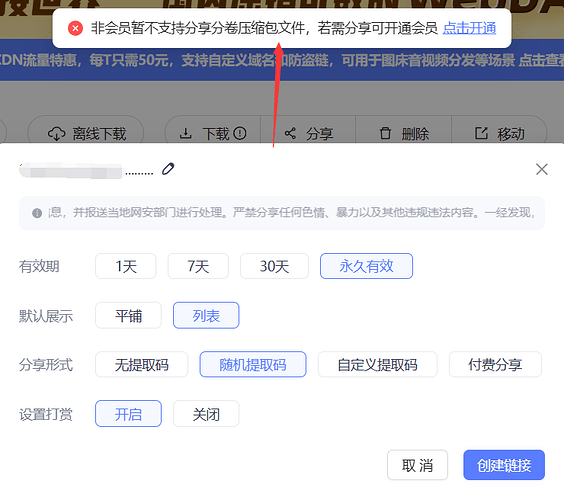Choose 付费分享 share format
Image resolution: width=564 pixels, height=500 pixels.
[x=495, y=364]
